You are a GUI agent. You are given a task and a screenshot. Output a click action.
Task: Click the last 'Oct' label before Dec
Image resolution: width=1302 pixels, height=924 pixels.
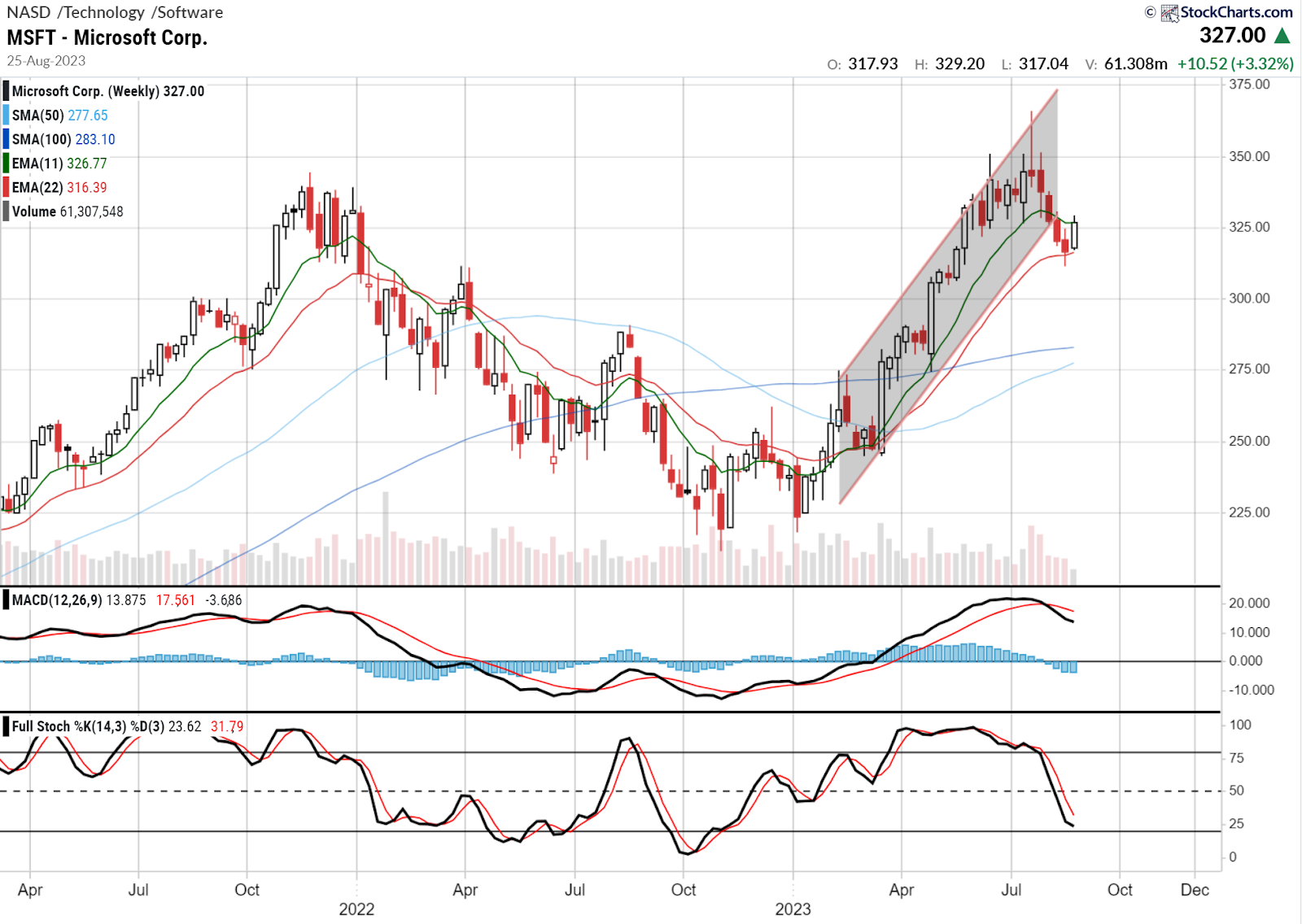(1120, 890)
